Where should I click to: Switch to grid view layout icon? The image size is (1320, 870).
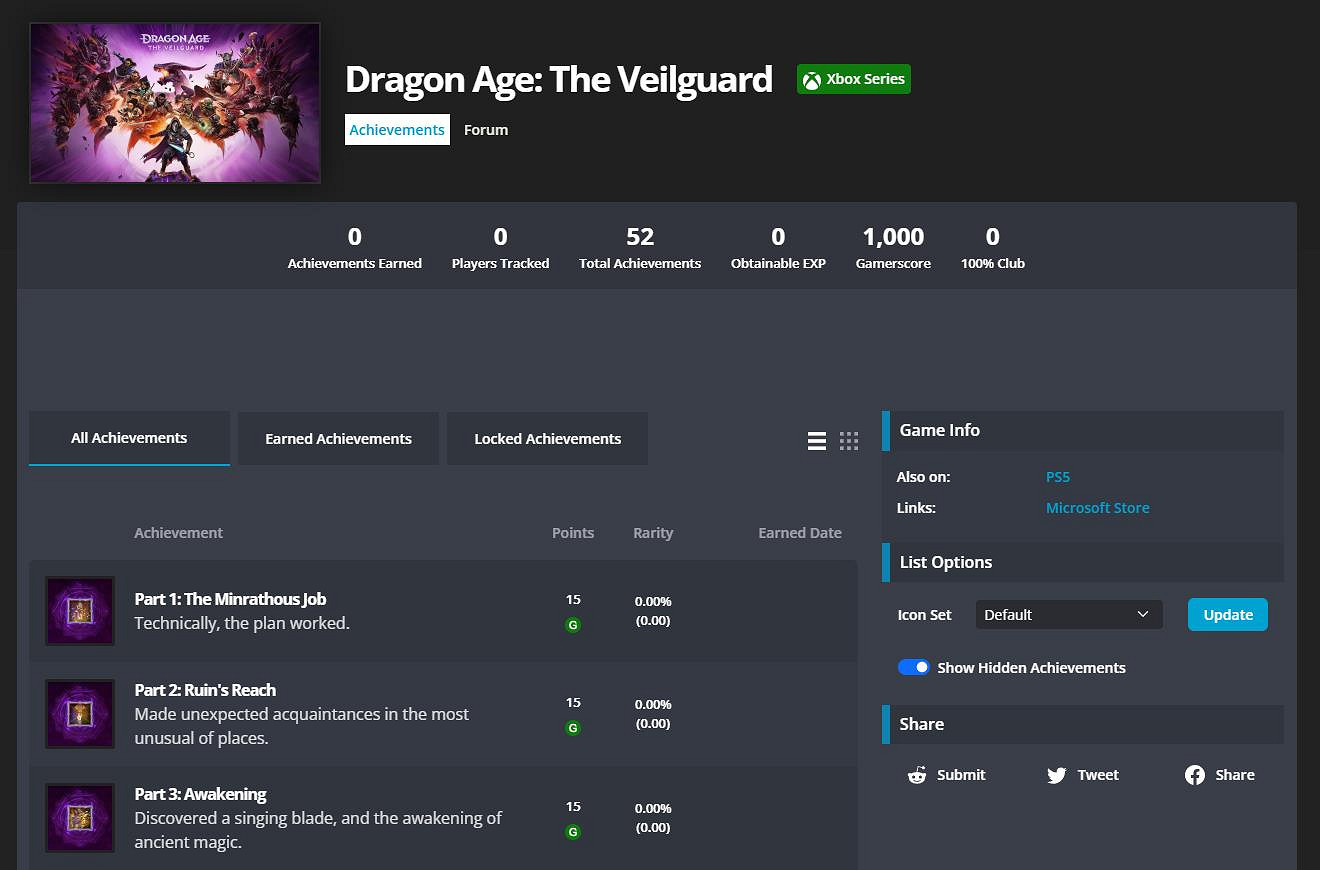(849, 441)
